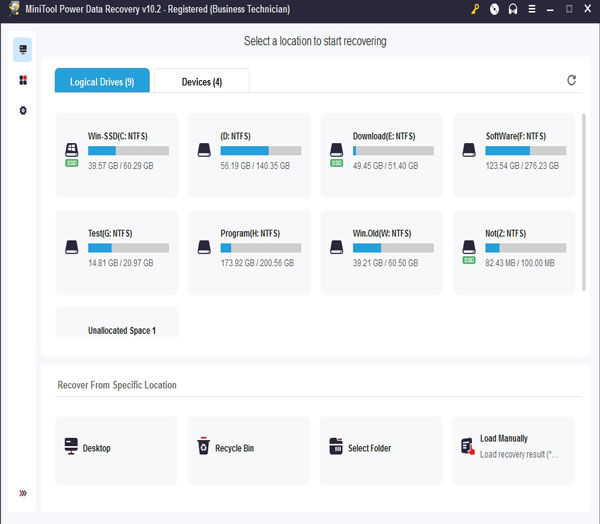
Task: Choose Recycle Bin recovery location
Action: [x=249, y=450]
